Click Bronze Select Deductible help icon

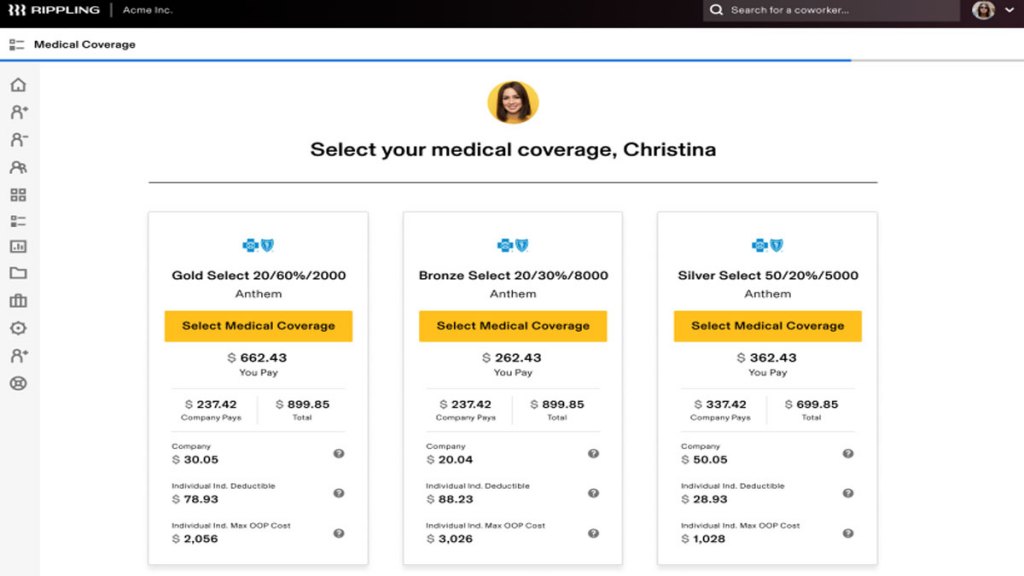[593, 493]
